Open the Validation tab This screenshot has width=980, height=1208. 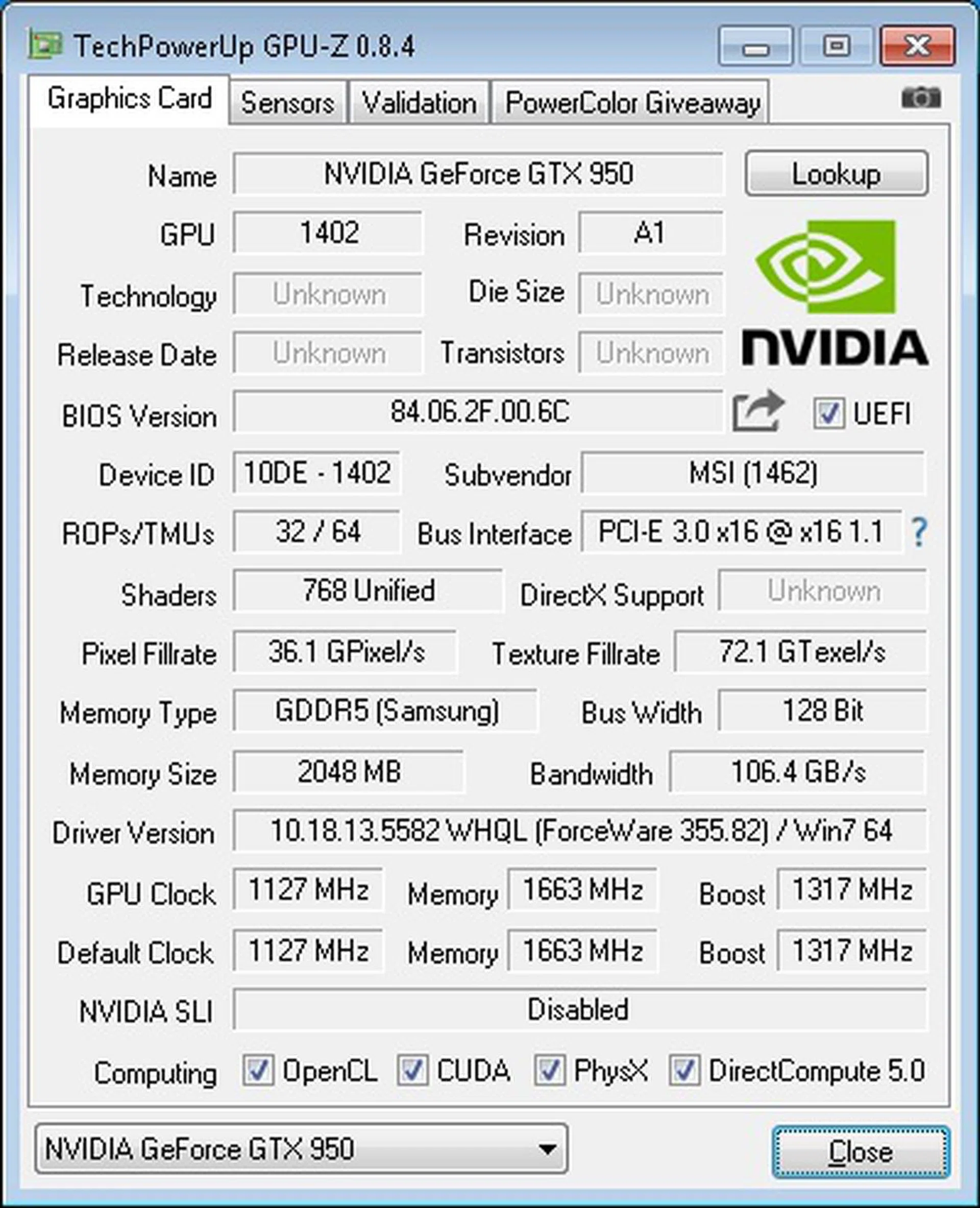tap(419, 102)
